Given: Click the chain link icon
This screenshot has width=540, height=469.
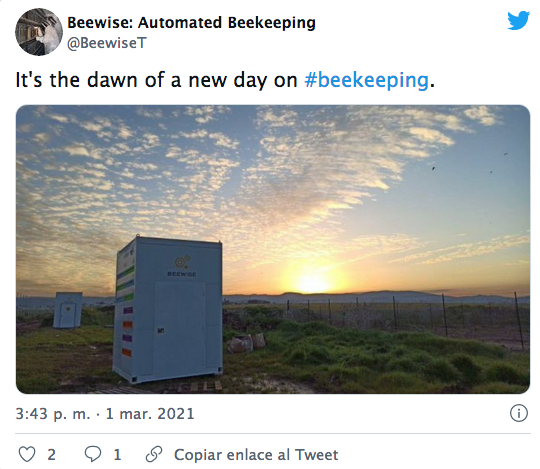Looking at the screenshot, I should tap(154, 454).
